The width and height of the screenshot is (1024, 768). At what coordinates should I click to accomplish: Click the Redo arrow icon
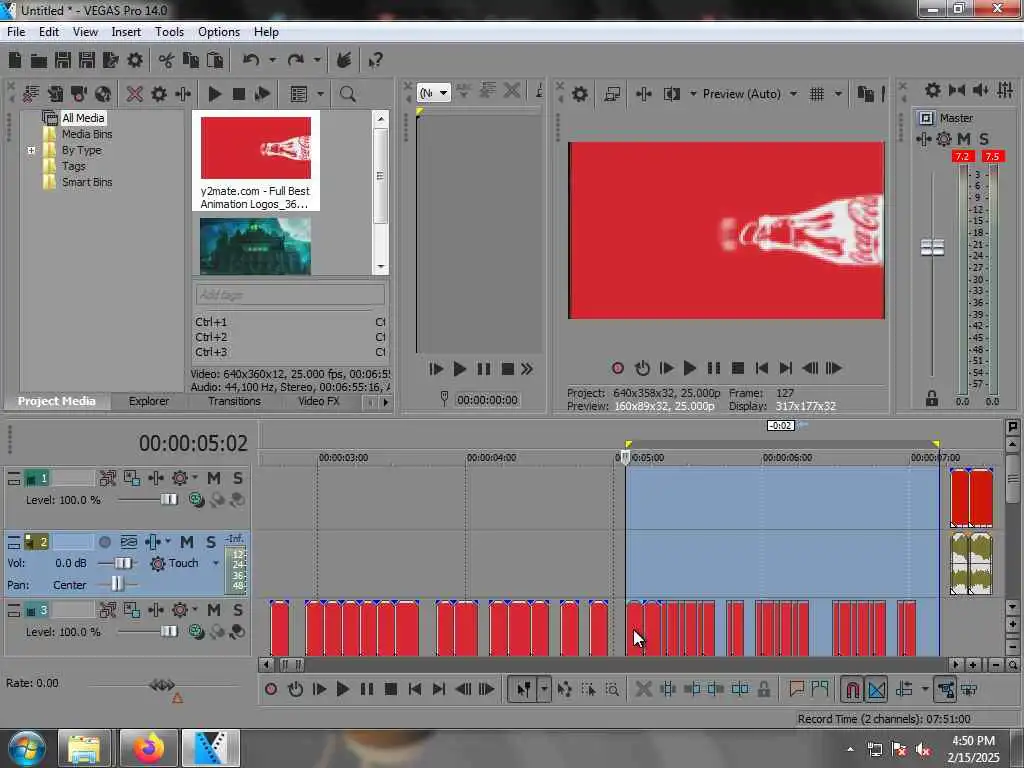click(x=296, y=61)
